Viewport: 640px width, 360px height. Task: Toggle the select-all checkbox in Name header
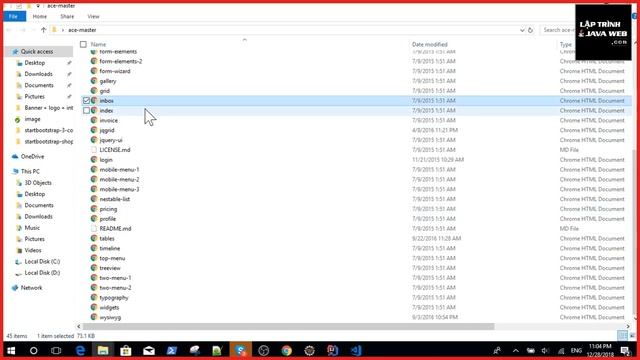point(83,44)
